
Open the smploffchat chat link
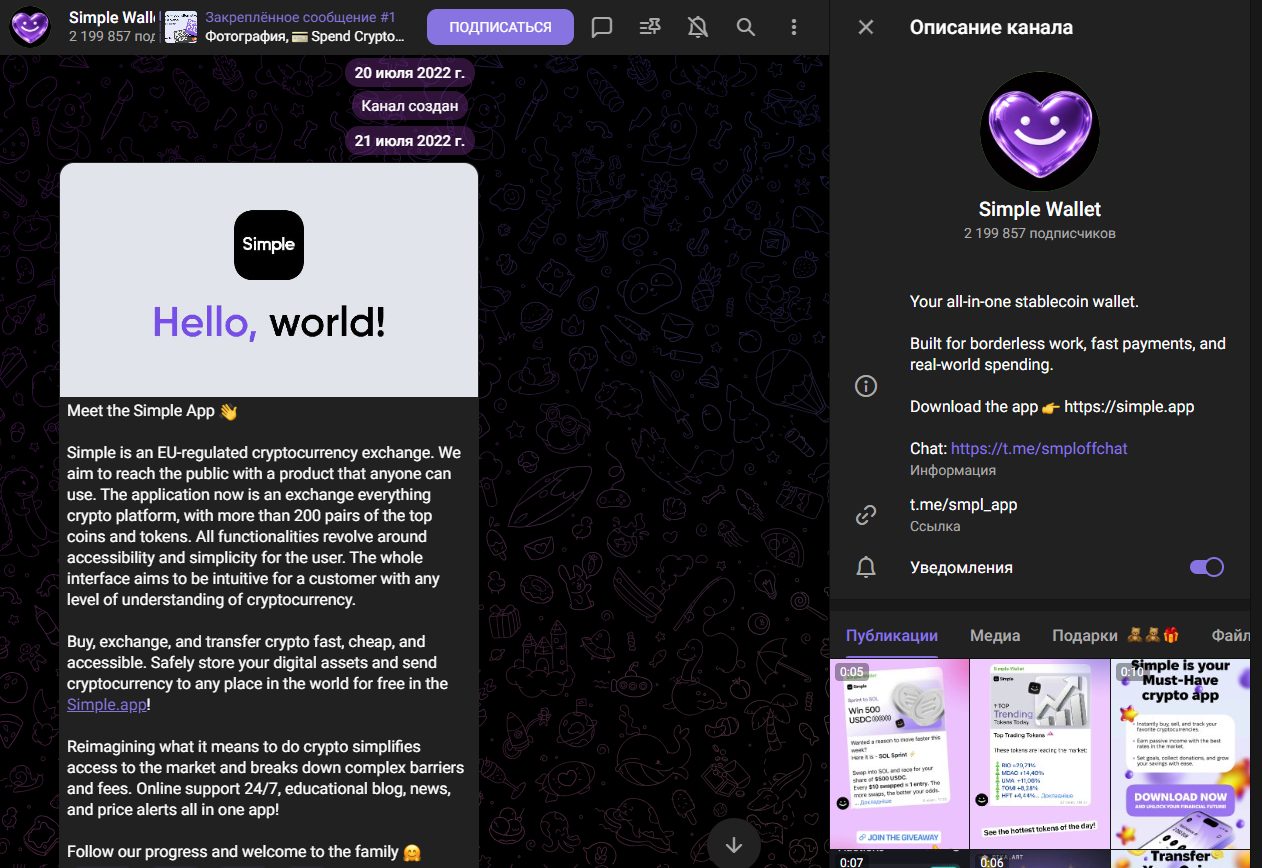pos(1039,448)
